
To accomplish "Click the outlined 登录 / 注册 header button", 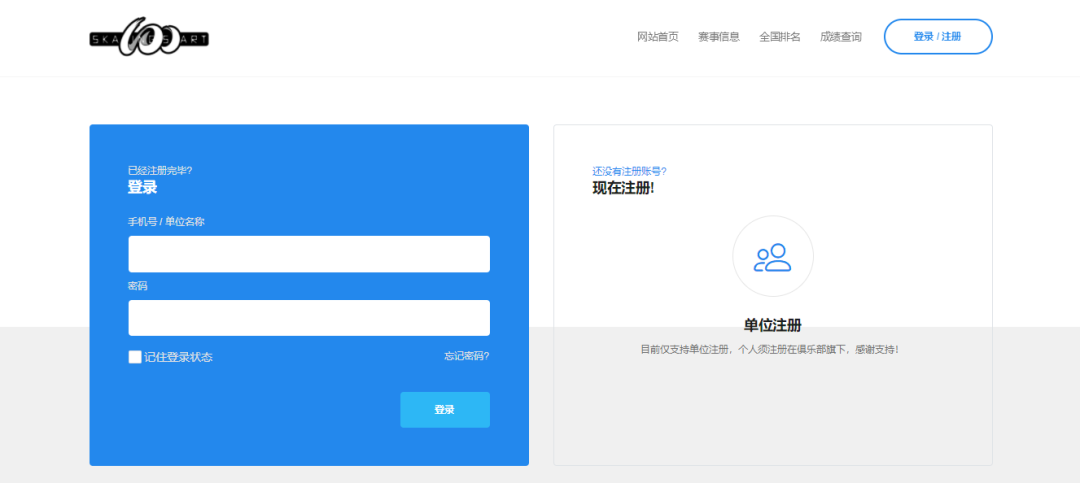I will (937, 37).
